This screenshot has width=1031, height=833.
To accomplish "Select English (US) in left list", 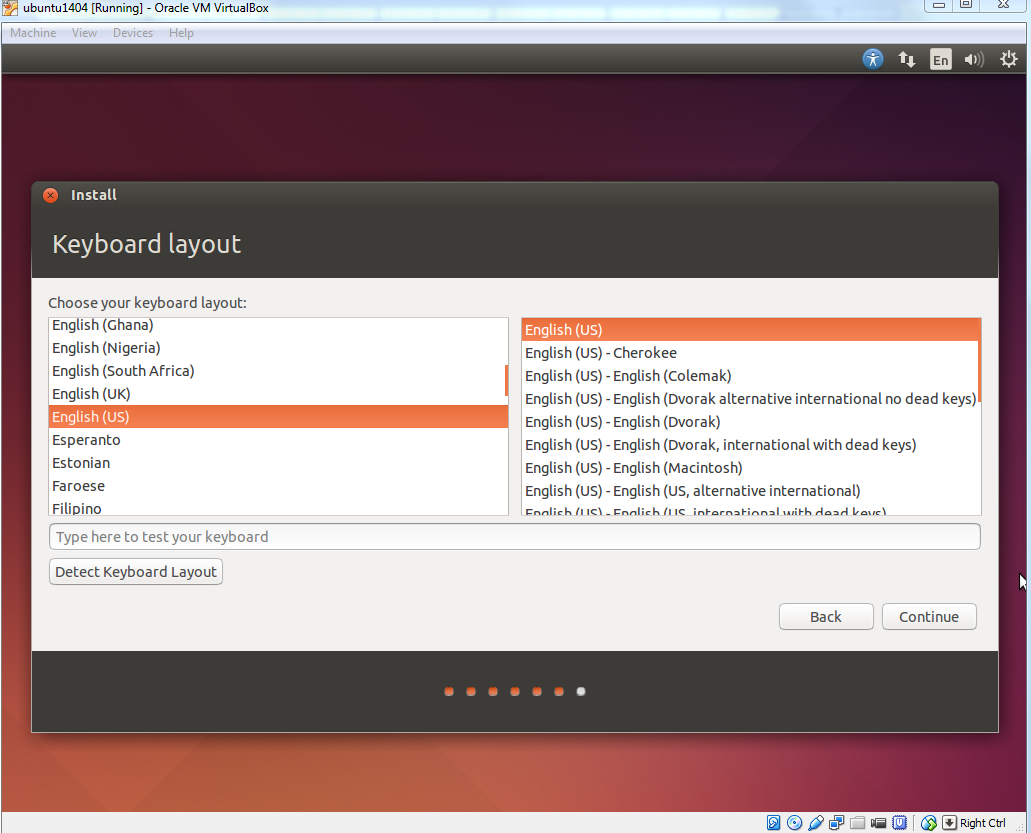I will coord(278,417).
